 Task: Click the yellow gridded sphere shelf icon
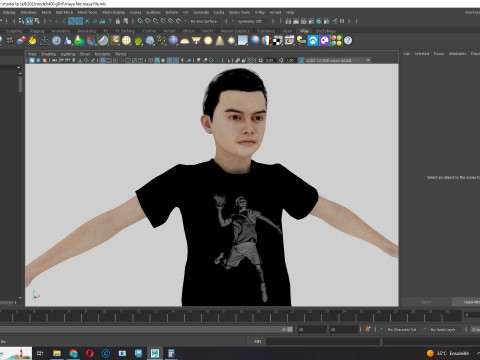[x=126, y=41]
